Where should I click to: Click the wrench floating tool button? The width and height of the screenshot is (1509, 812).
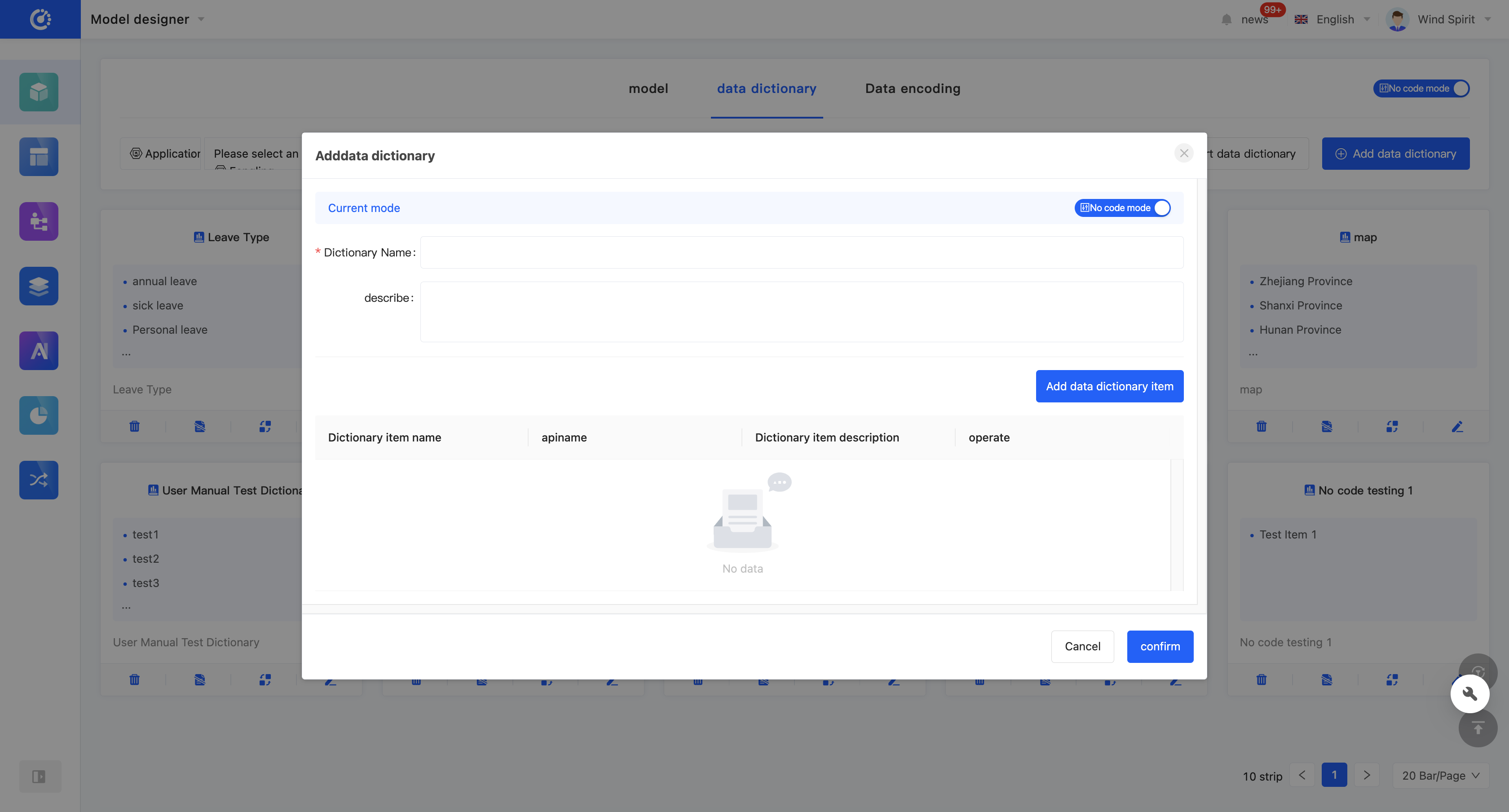(x=1469, y=693)
